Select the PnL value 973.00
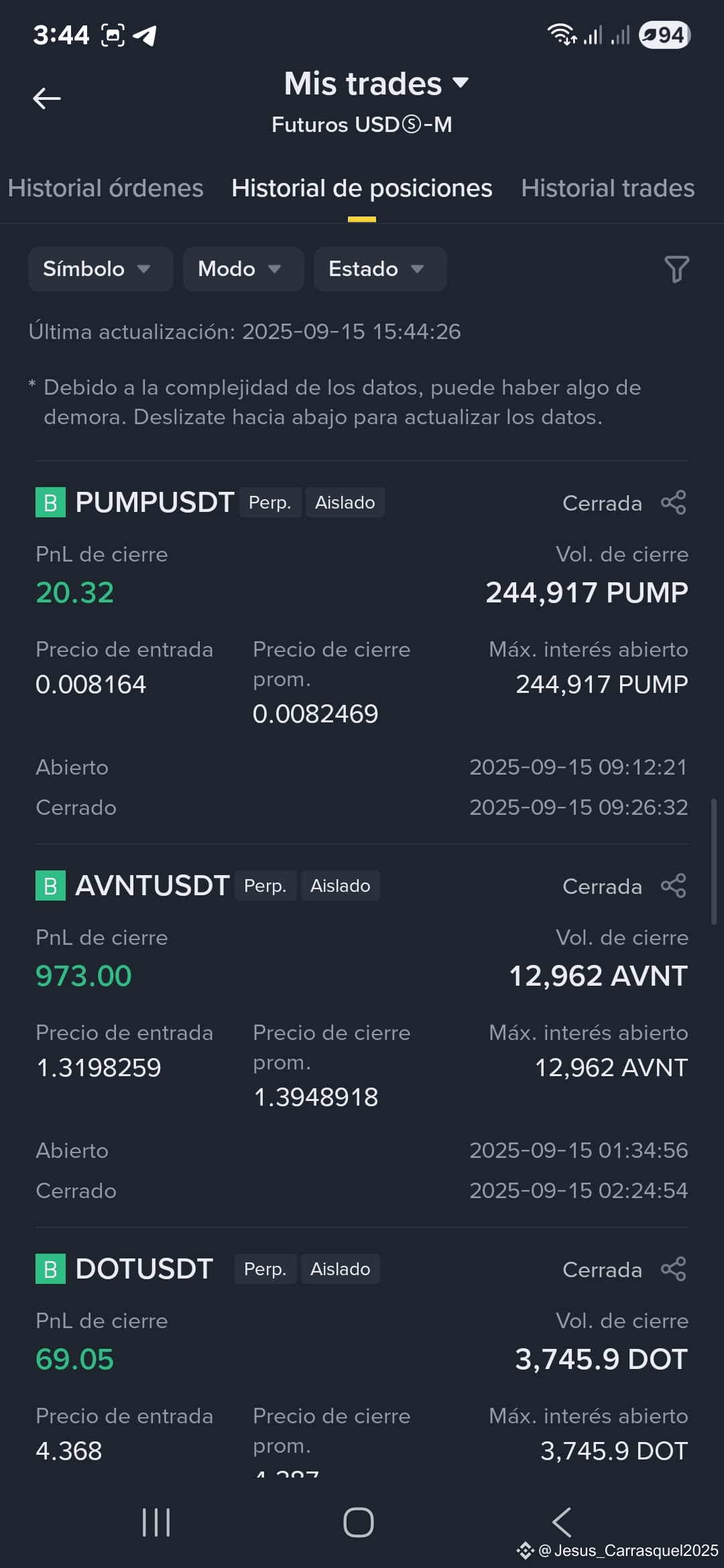 pyautogui.click(x=84, y=976)
